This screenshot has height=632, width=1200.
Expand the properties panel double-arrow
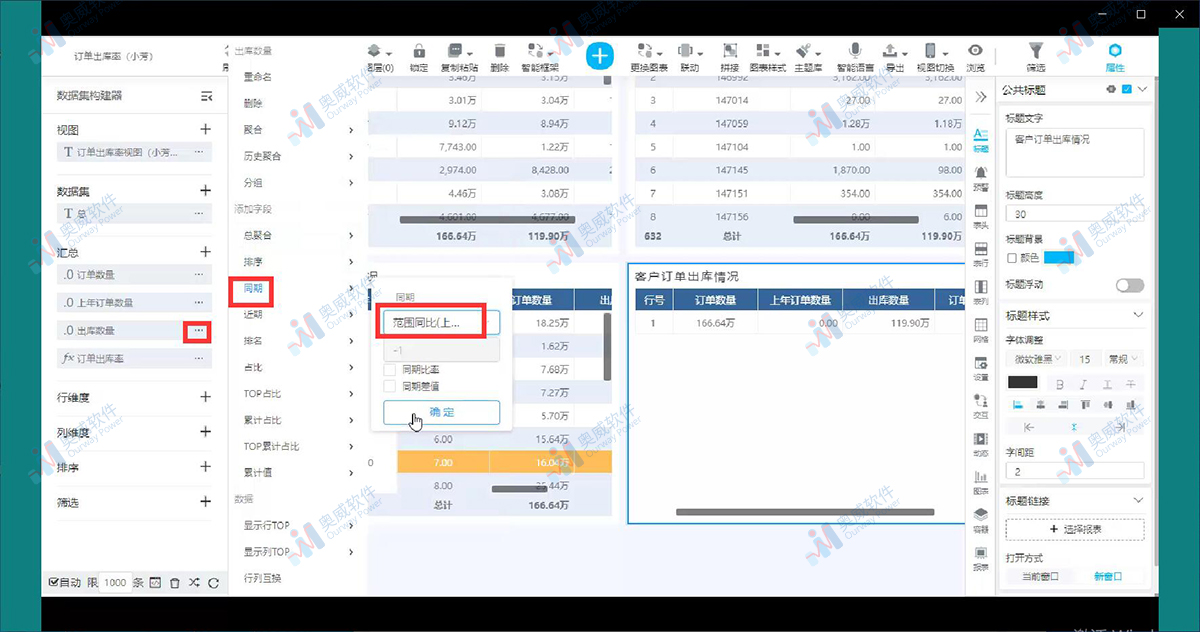click(981, 97)
